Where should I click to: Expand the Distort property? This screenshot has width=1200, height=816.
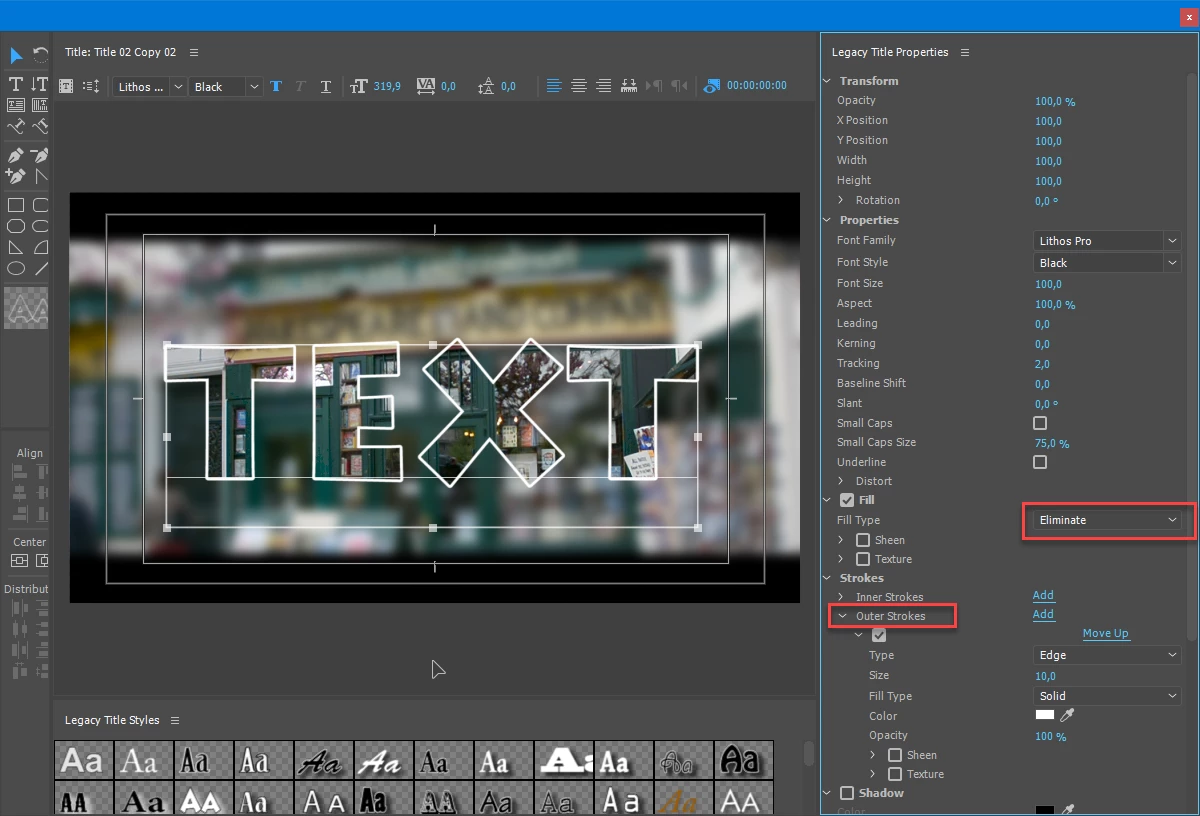coord(841,481)
